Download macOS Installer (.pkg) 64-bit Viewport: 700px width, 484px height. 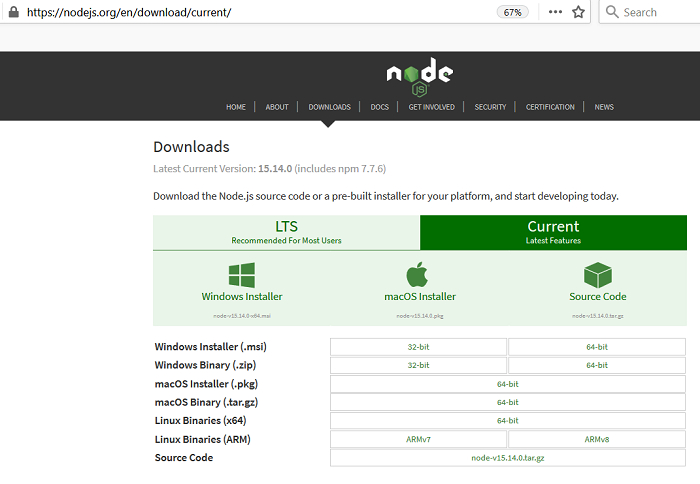click(x=508, y=384)
